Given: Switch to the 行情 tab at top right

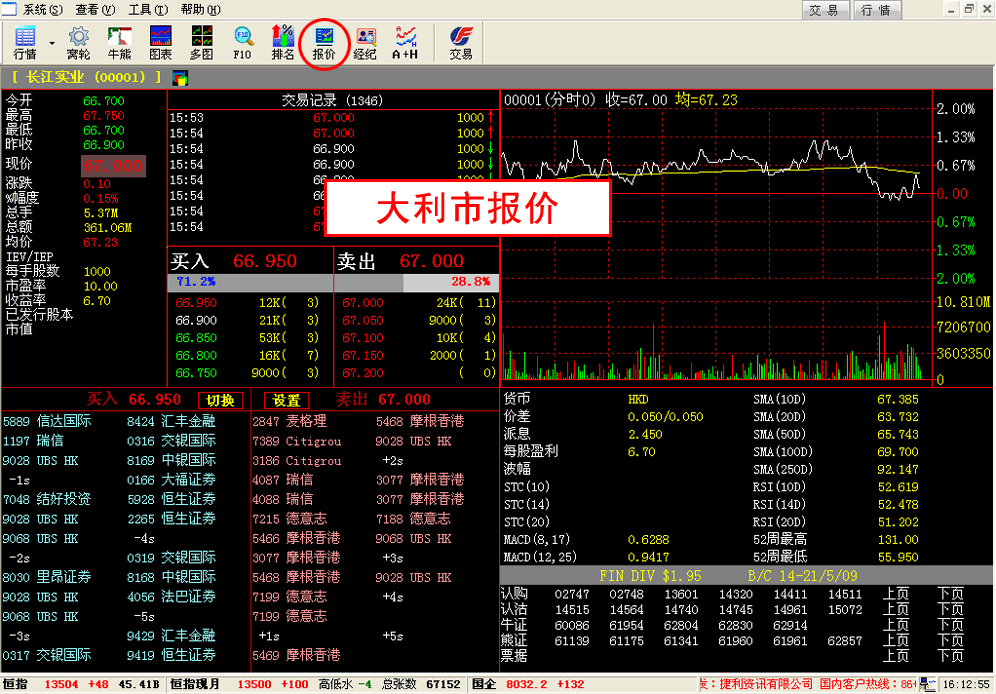Looking at the screenshot, I should 874,10.
